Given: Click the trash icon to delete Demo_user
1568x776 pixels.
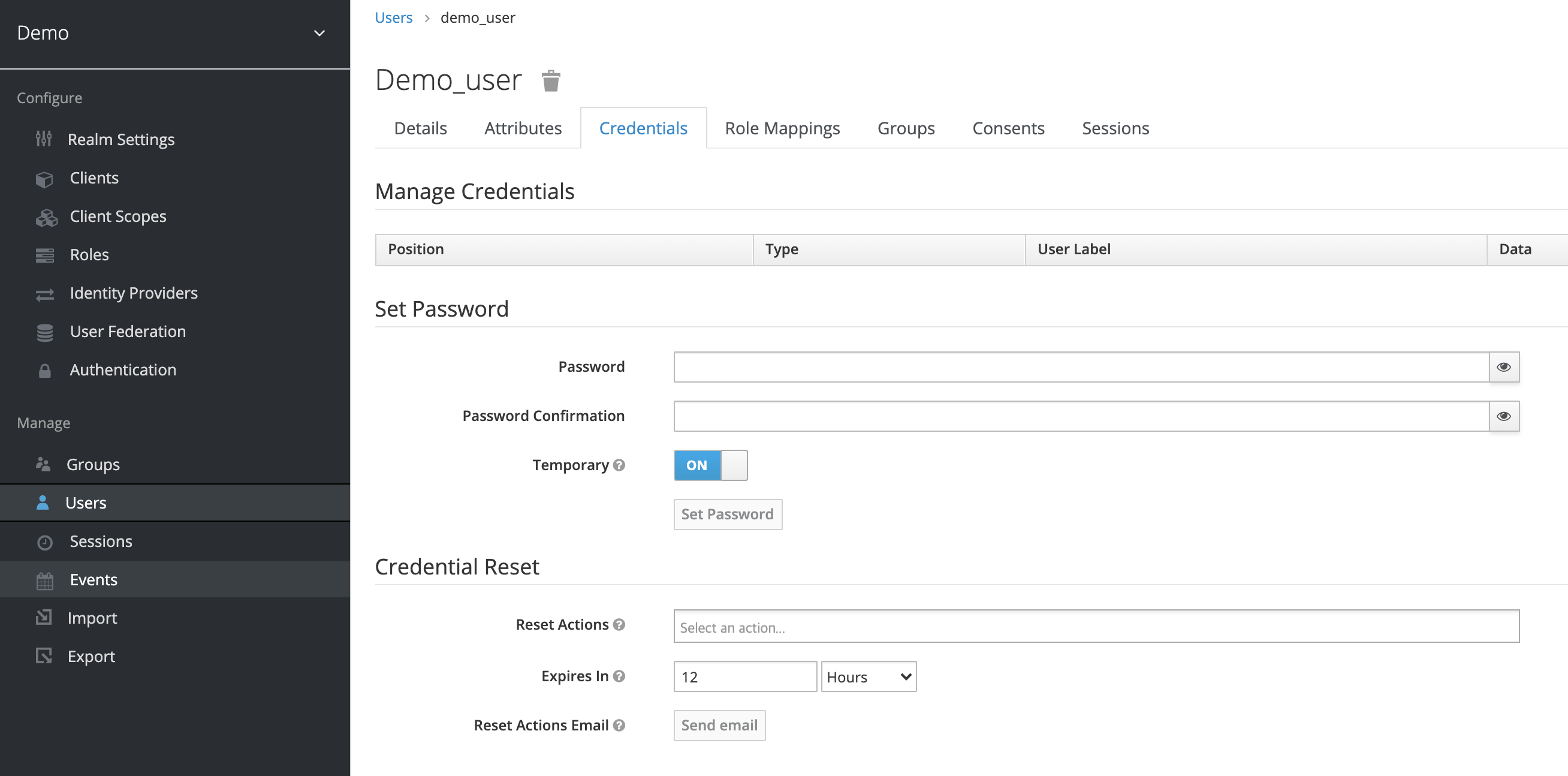Looking at the screenshot, I should [550, 80].
